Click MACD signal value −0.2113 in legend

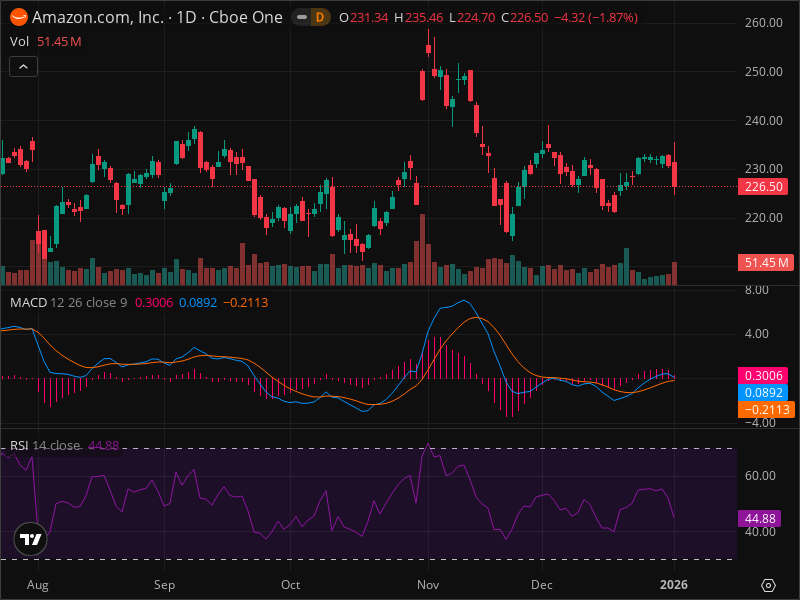click(x=245, y=303)
